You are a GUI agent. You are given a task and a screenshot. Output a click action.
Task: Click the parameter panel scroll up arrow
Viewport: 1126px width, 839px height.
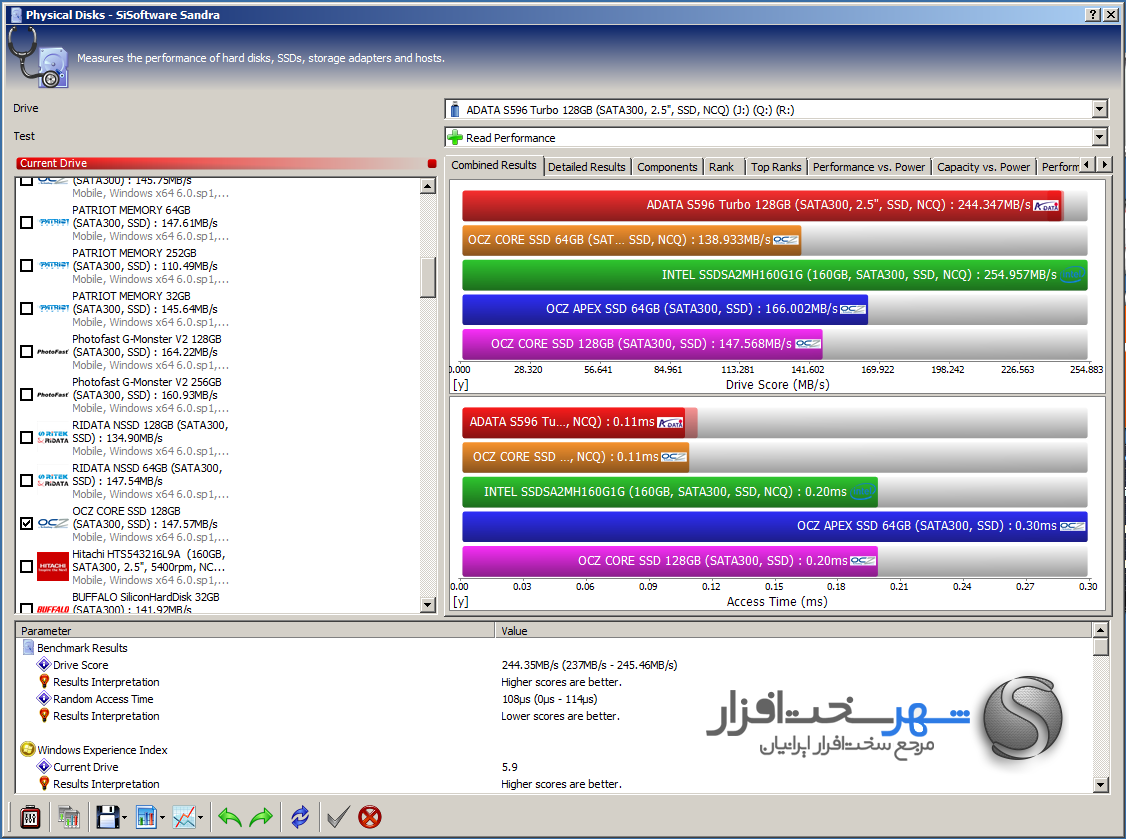pos(1100,630)
